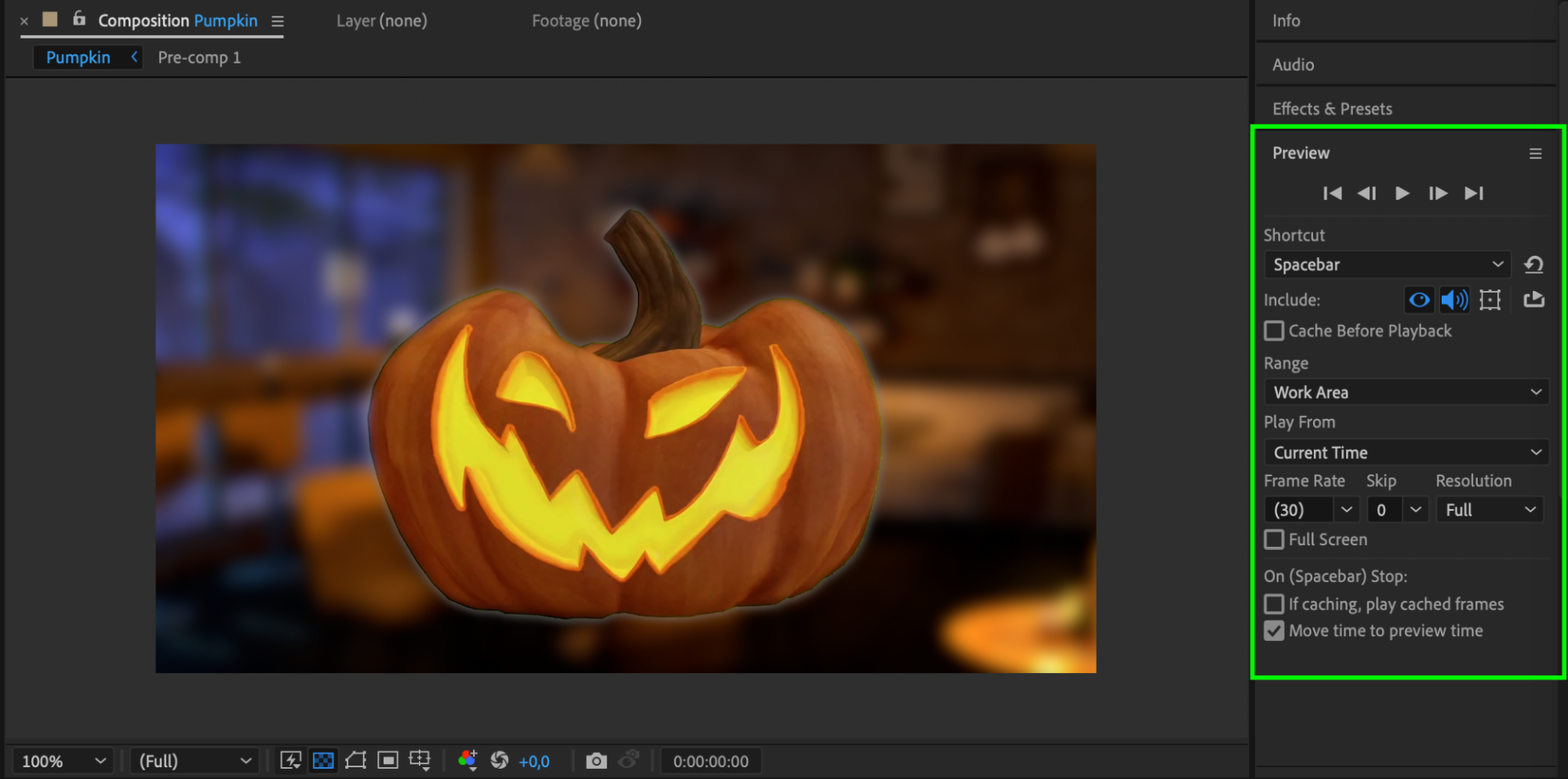Click the current timecode 0:00:00:00

pyautogui.click(x=711, y=761)
